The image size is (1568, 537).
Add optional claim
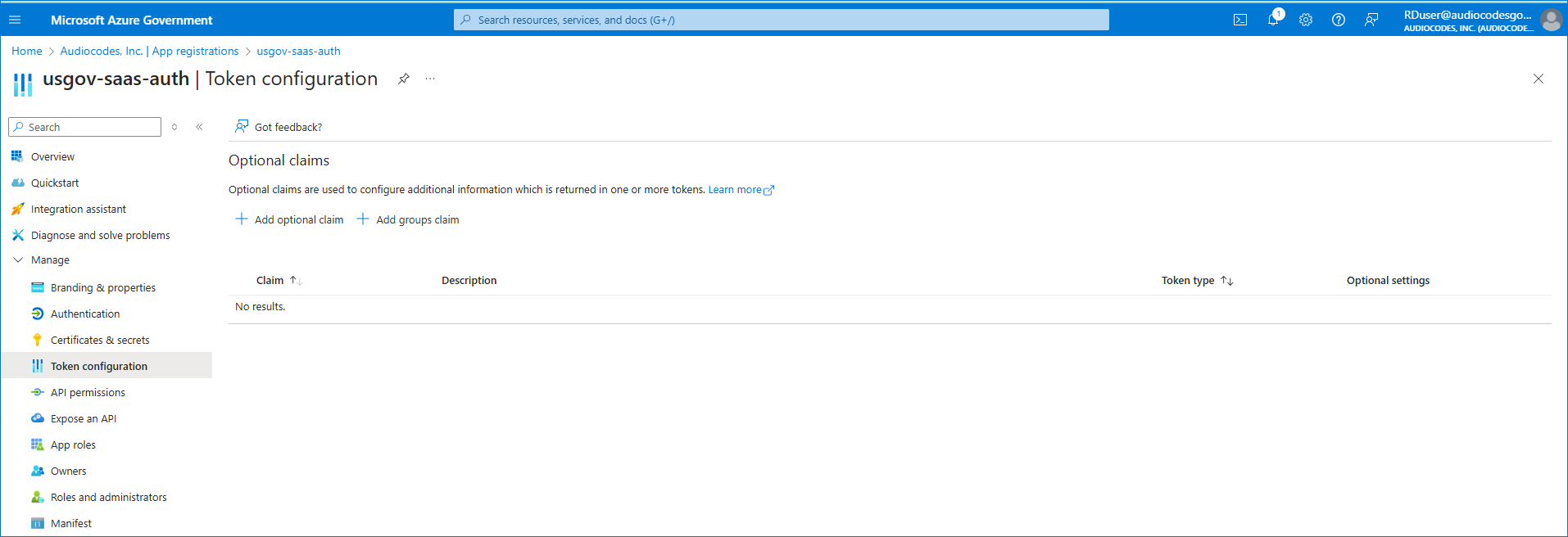(289, 219)
